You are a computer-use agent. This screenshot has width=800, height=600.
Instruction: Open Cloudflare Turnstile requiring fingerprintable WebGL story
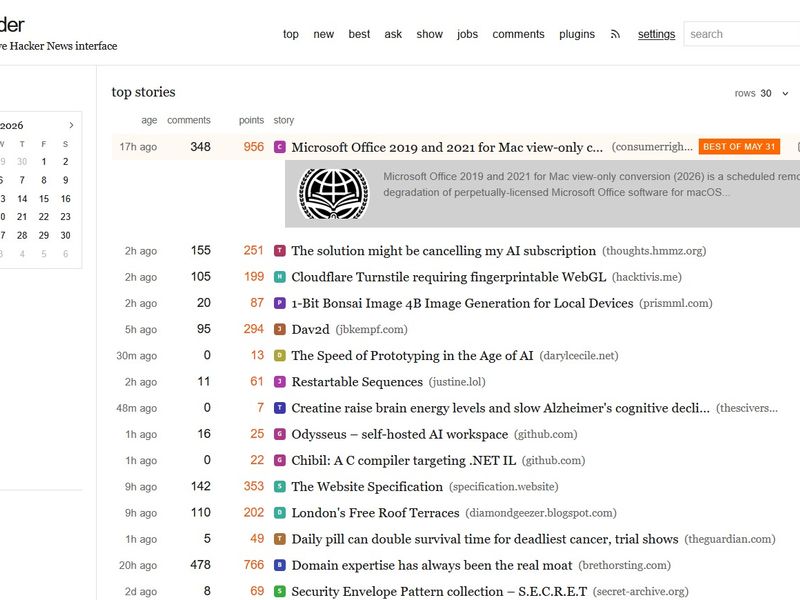click(x=448, y=277)
